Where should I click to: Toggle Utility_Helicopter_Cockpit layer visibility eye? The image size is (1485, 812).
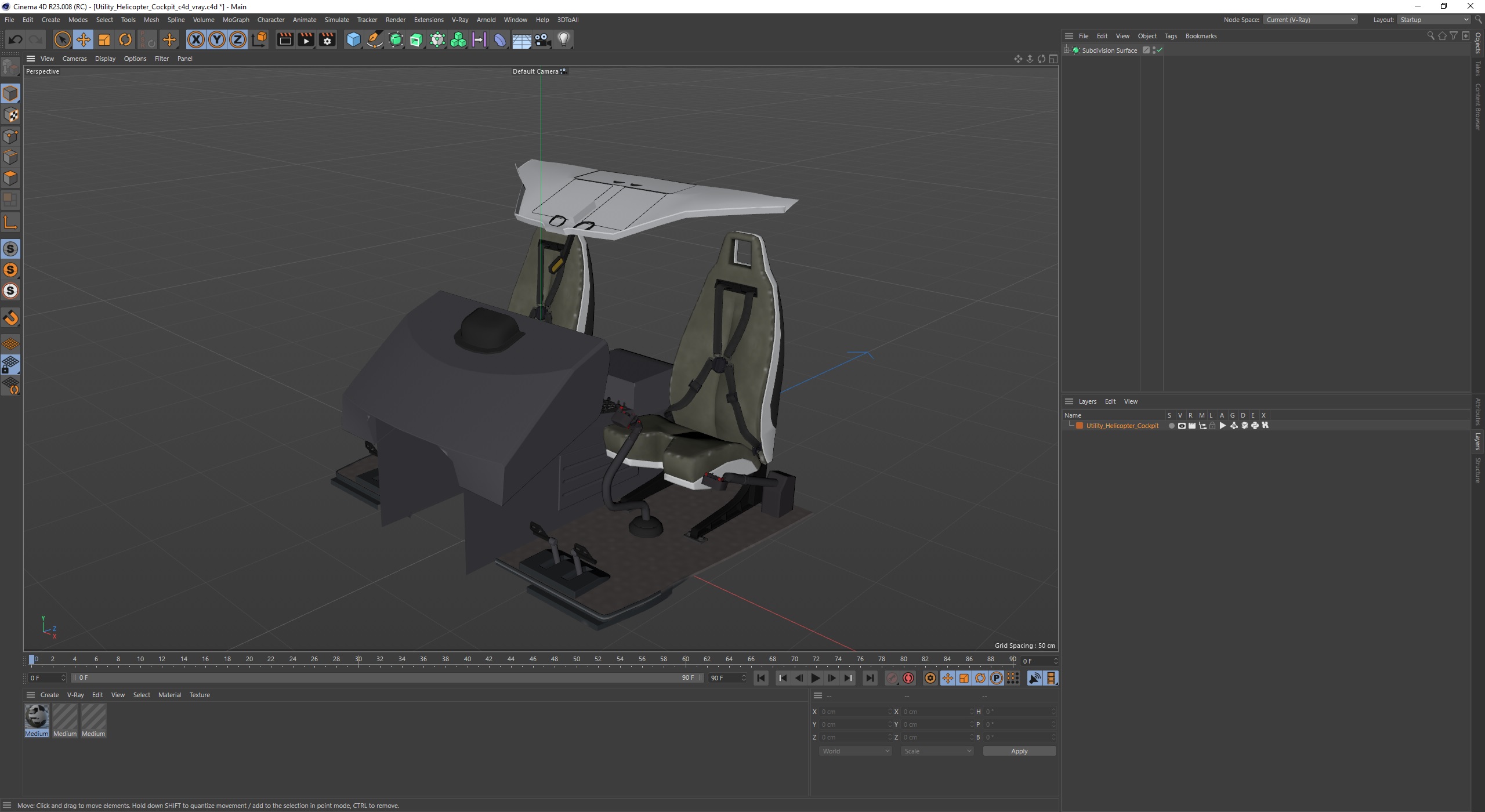[1182, 426]
